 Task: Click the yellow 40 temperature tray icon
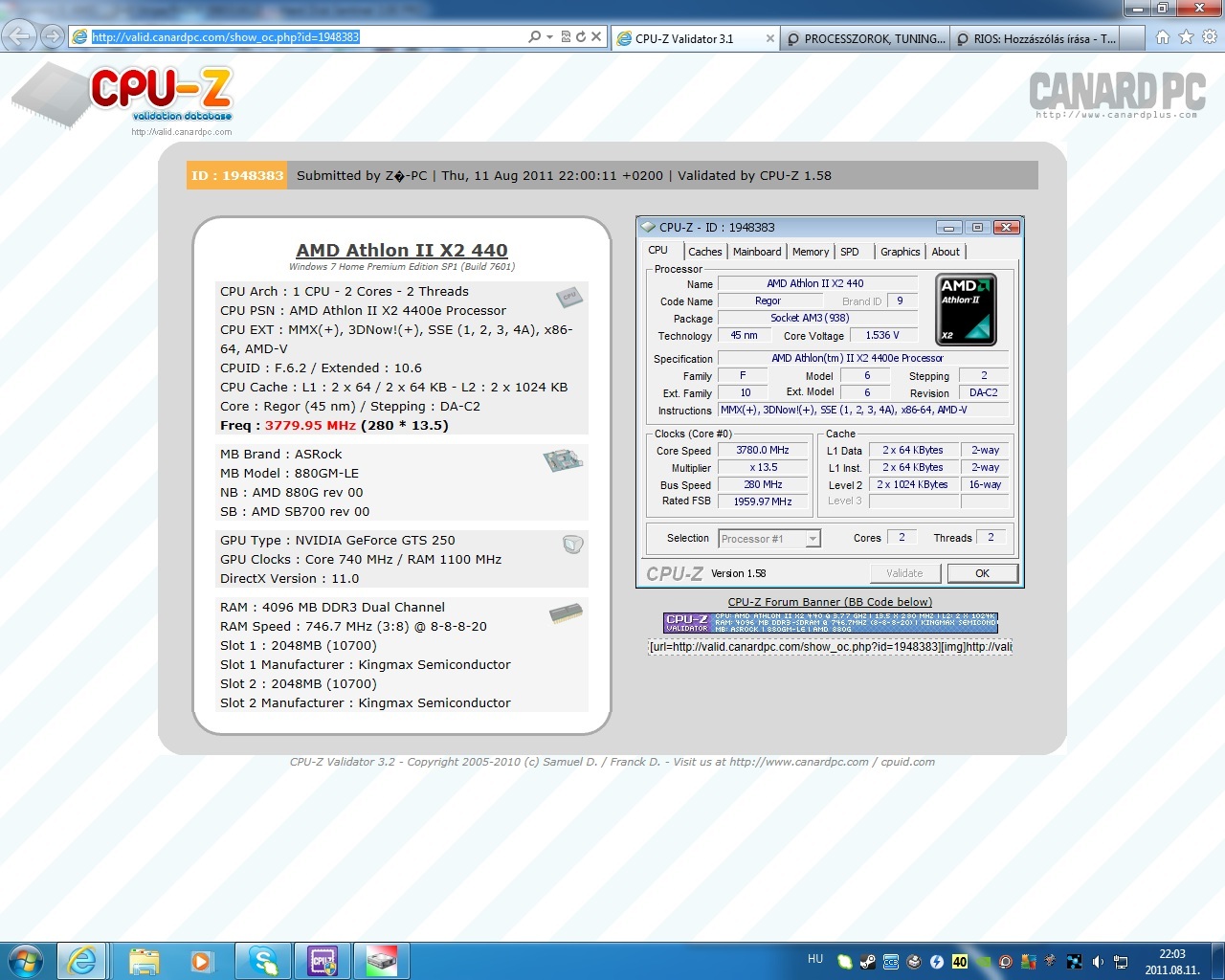[960, 962]
